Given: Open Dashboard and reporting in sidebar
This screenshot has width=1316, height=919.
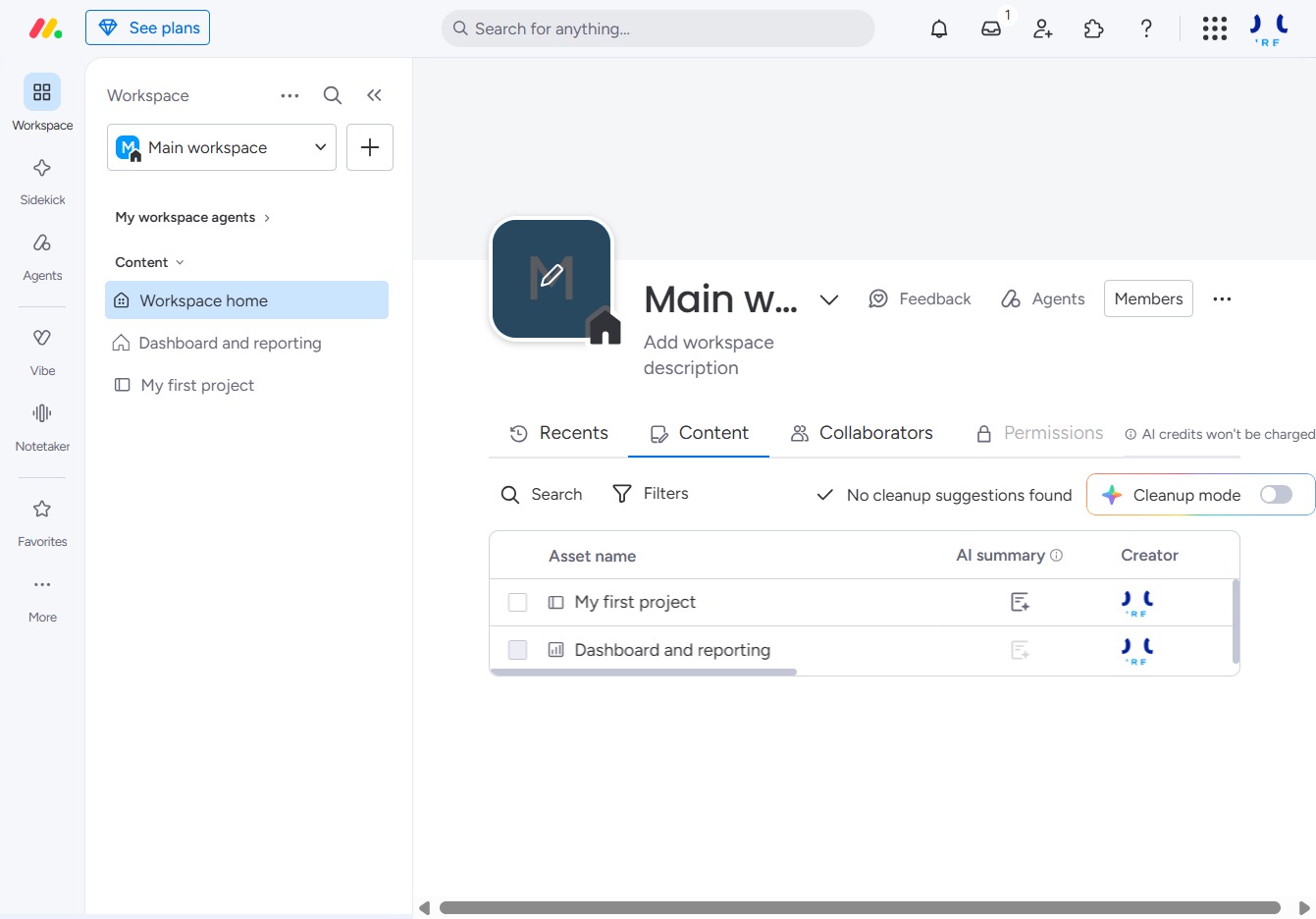Looking at the screenshot, I should (x=246, y=343).
